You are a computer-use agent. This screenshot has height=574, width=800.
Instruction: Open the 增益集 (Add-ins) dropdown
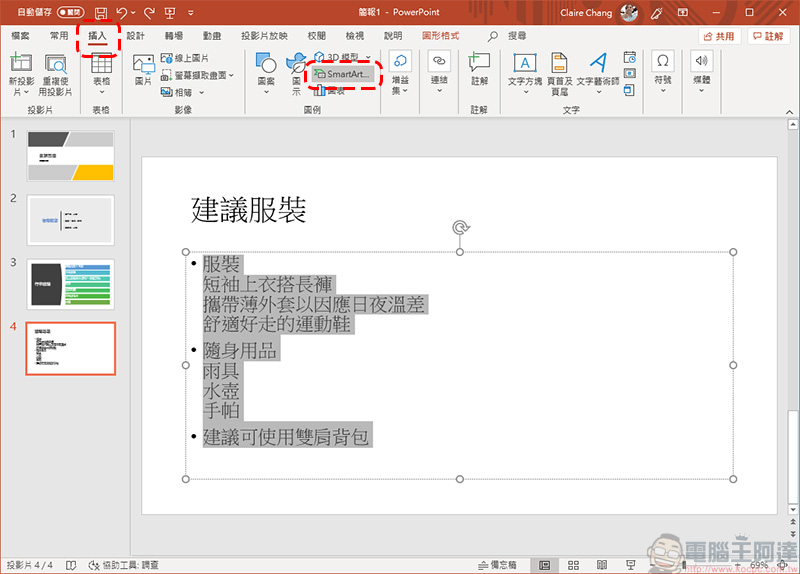pyautogui.click(x=400, y=74)
